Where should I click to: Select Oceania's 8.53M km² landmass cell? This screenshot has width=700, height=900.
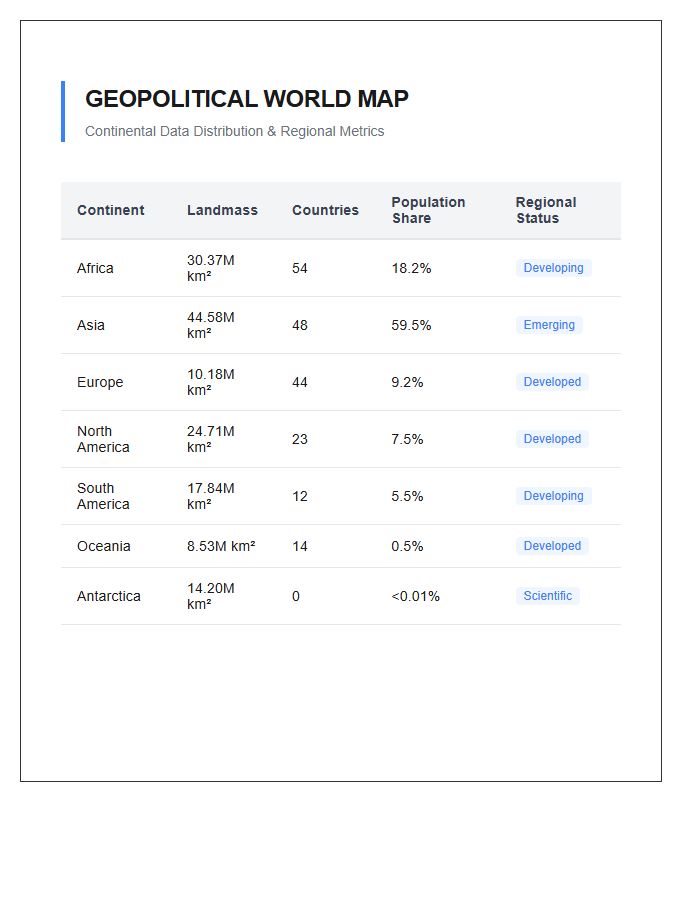pos(221,546)
